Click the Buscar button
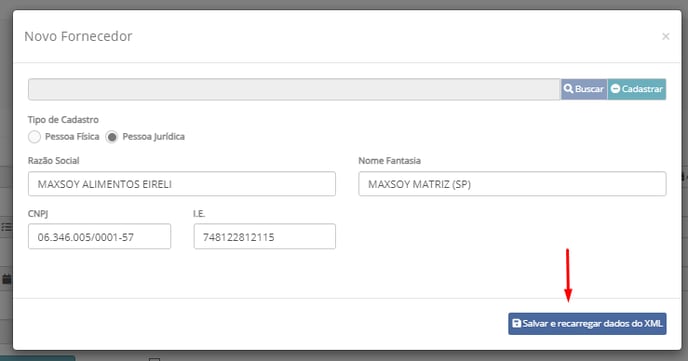Image resolution: width=688 pixels, height=361 pixels. point(584,89)
